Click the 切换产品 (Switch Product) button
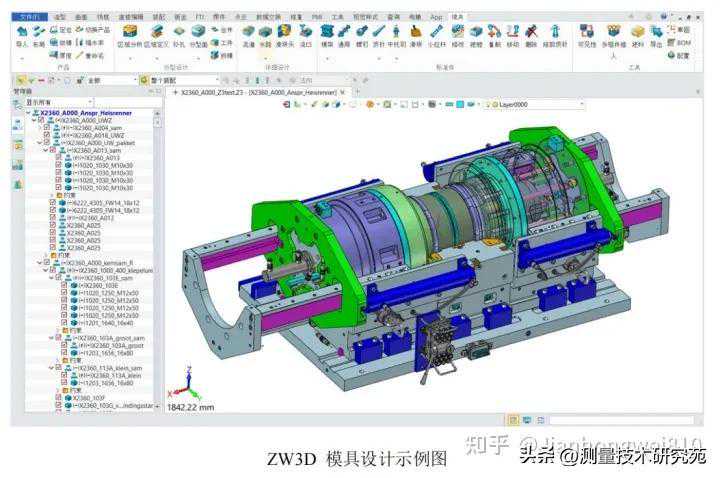720x478 pixels. point(90,30)
